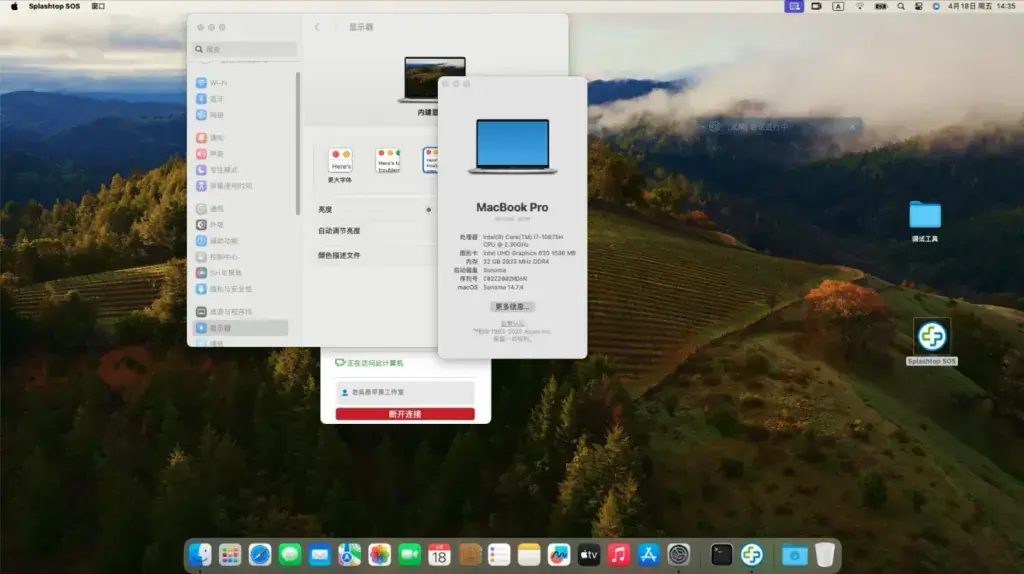Open Messages from the Dock

pos(289,555)
